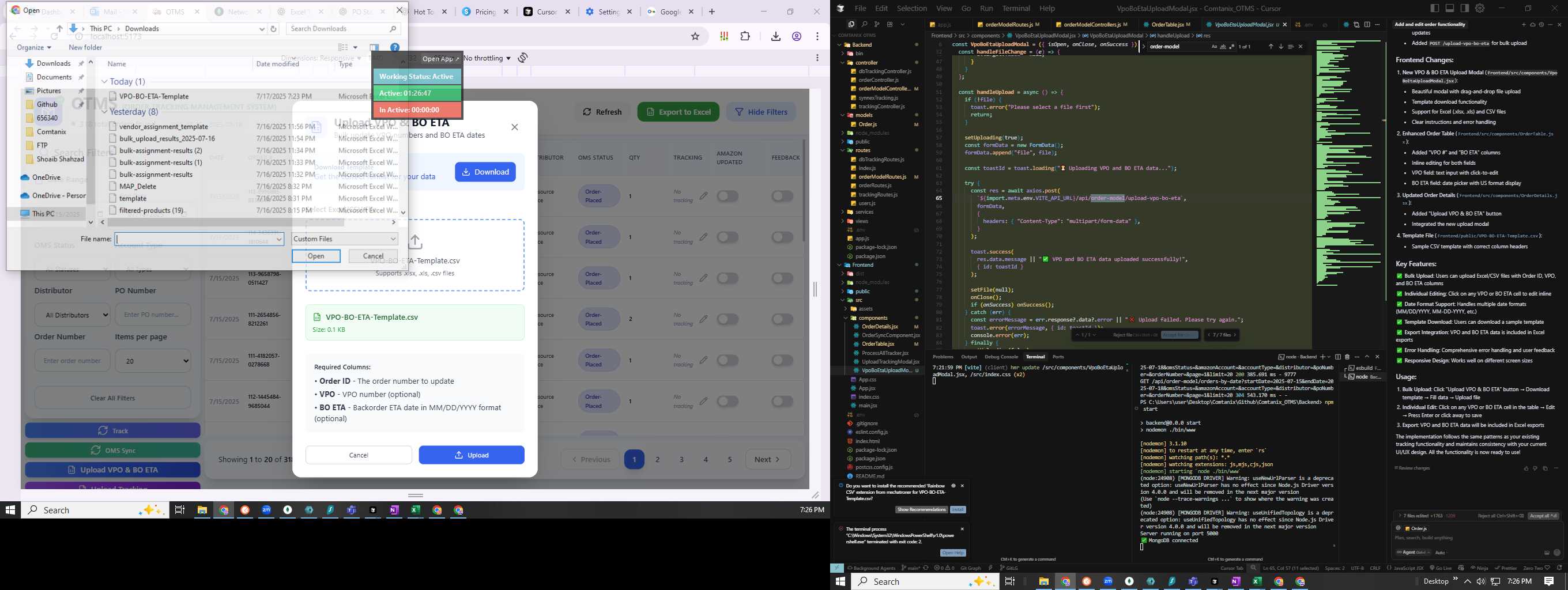Bookmark this page with the star icon
The width and height of the screenshot is (1568, 590).
click(x=695, y=36)
